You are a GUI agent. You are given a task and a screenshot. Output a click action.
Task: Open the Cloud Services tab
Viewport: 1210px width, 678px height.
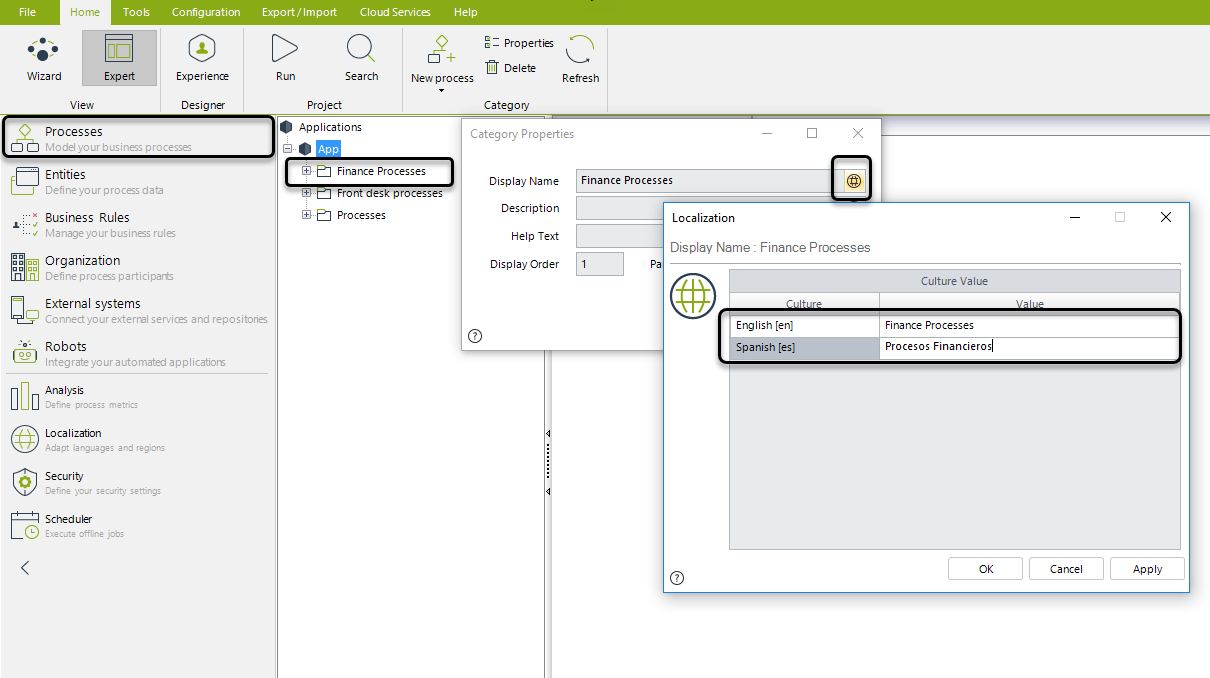tap(393, 12)
